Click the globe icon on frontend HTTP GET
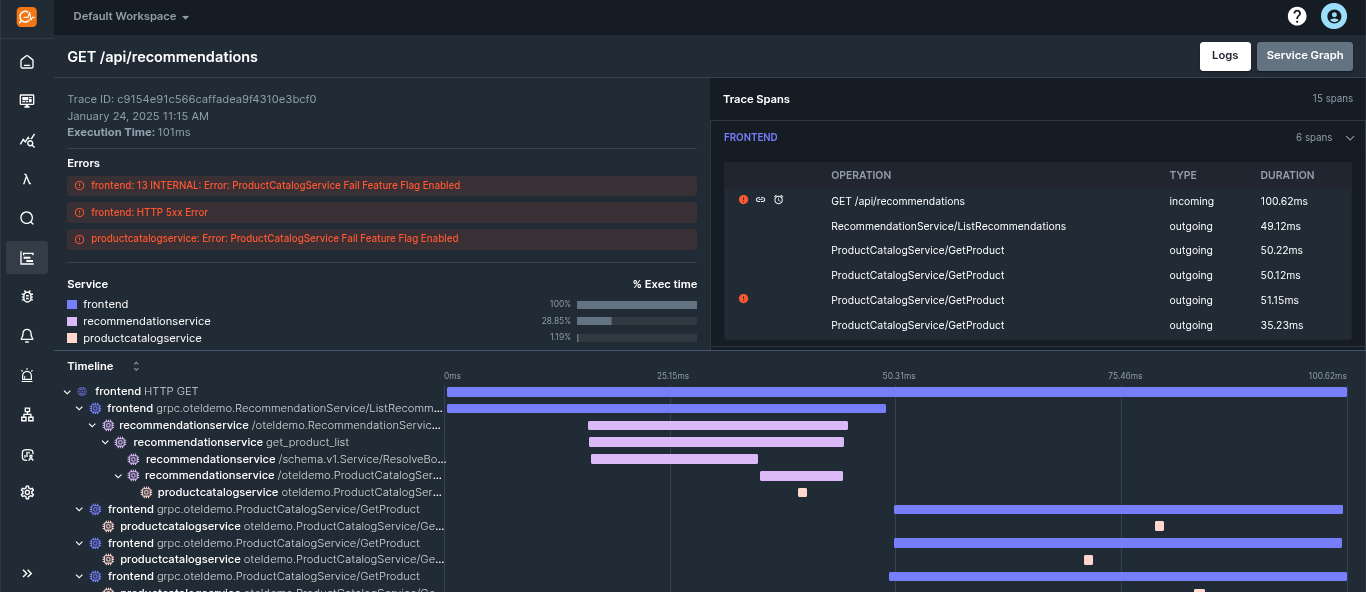 pos(83,392)
